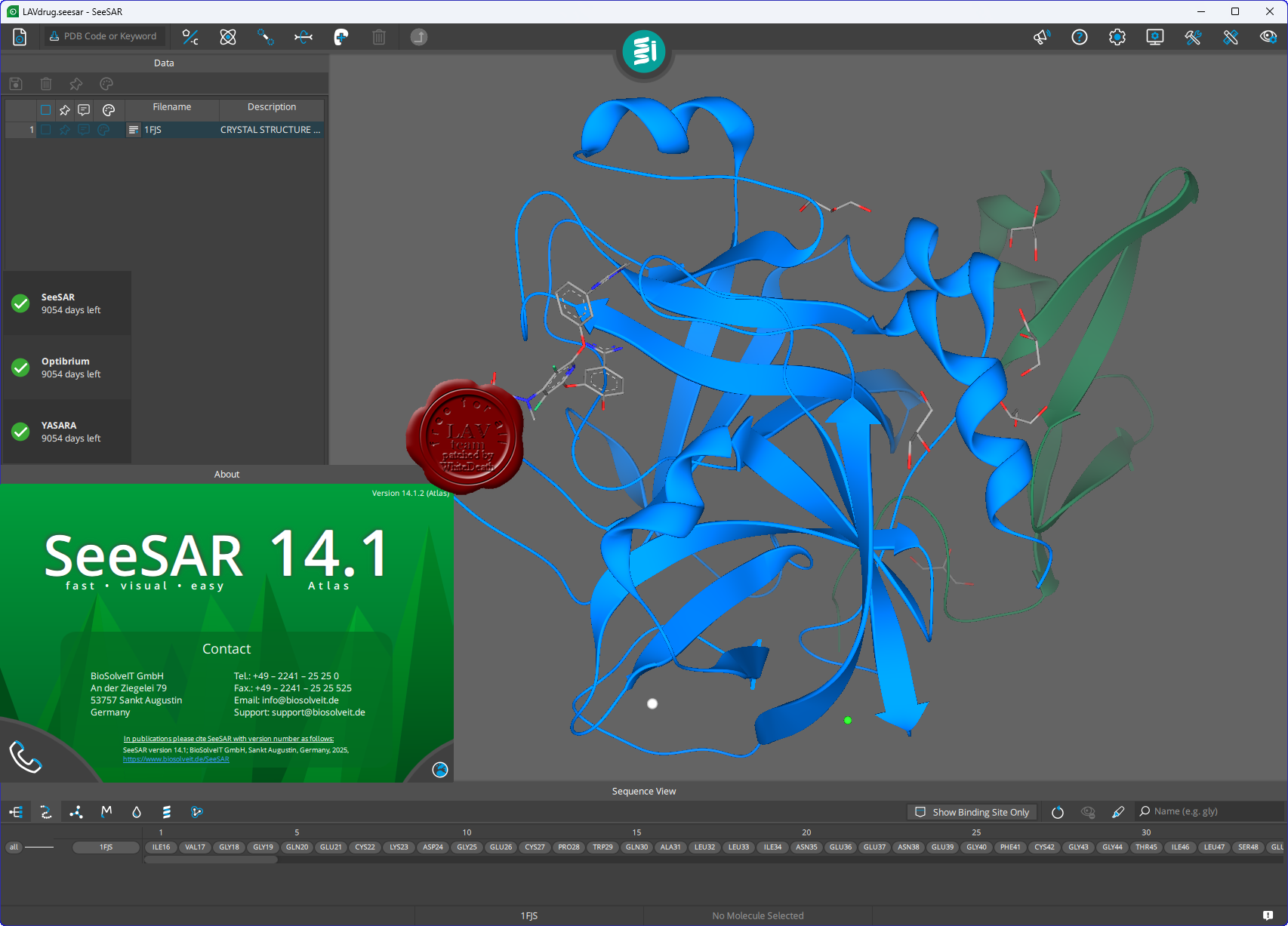Click the M letter icon in sequence toolbar

point(106,812)
